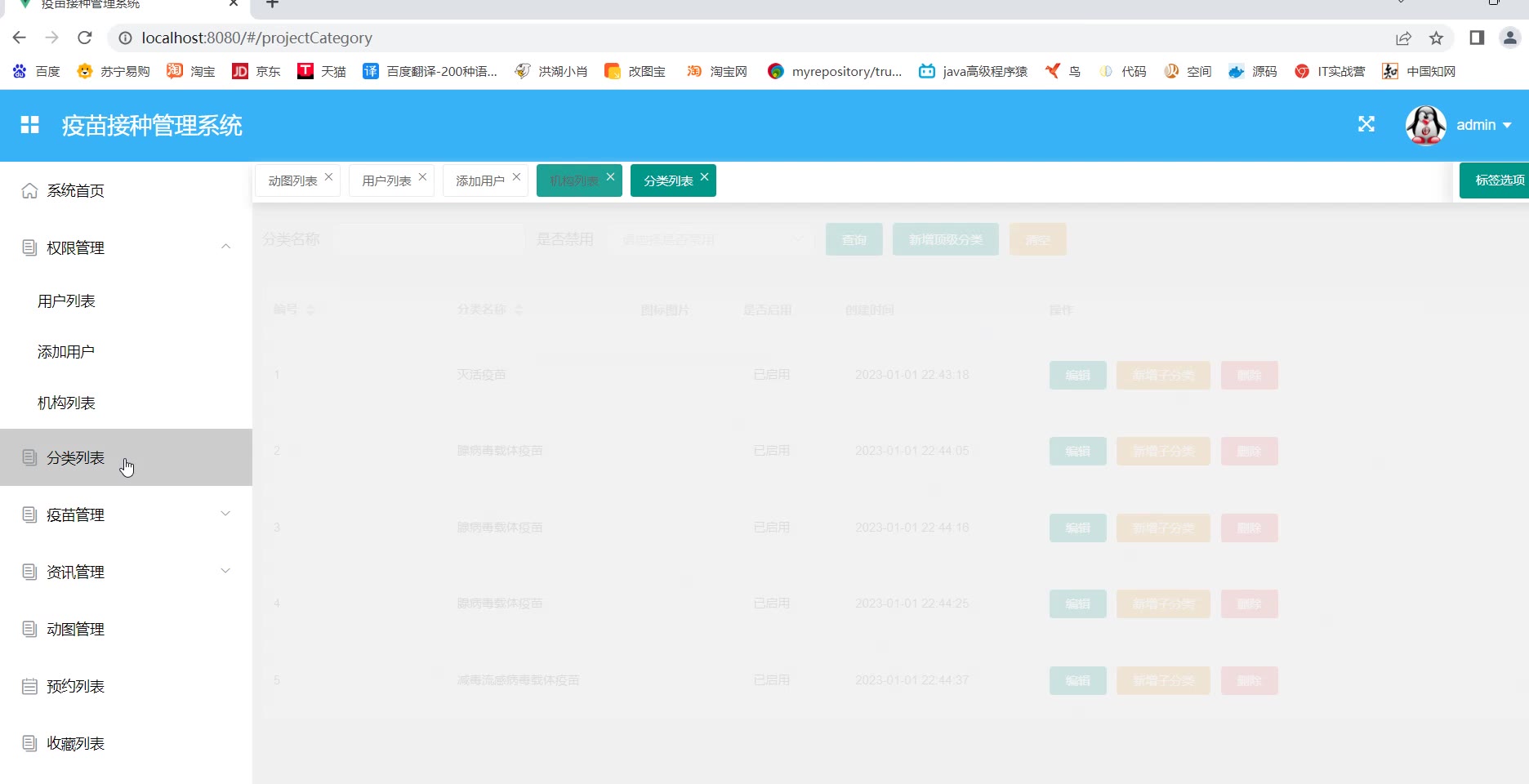Open the myrepository bookmark
The height and width of the screenshot is (784, 1529).
835,71
